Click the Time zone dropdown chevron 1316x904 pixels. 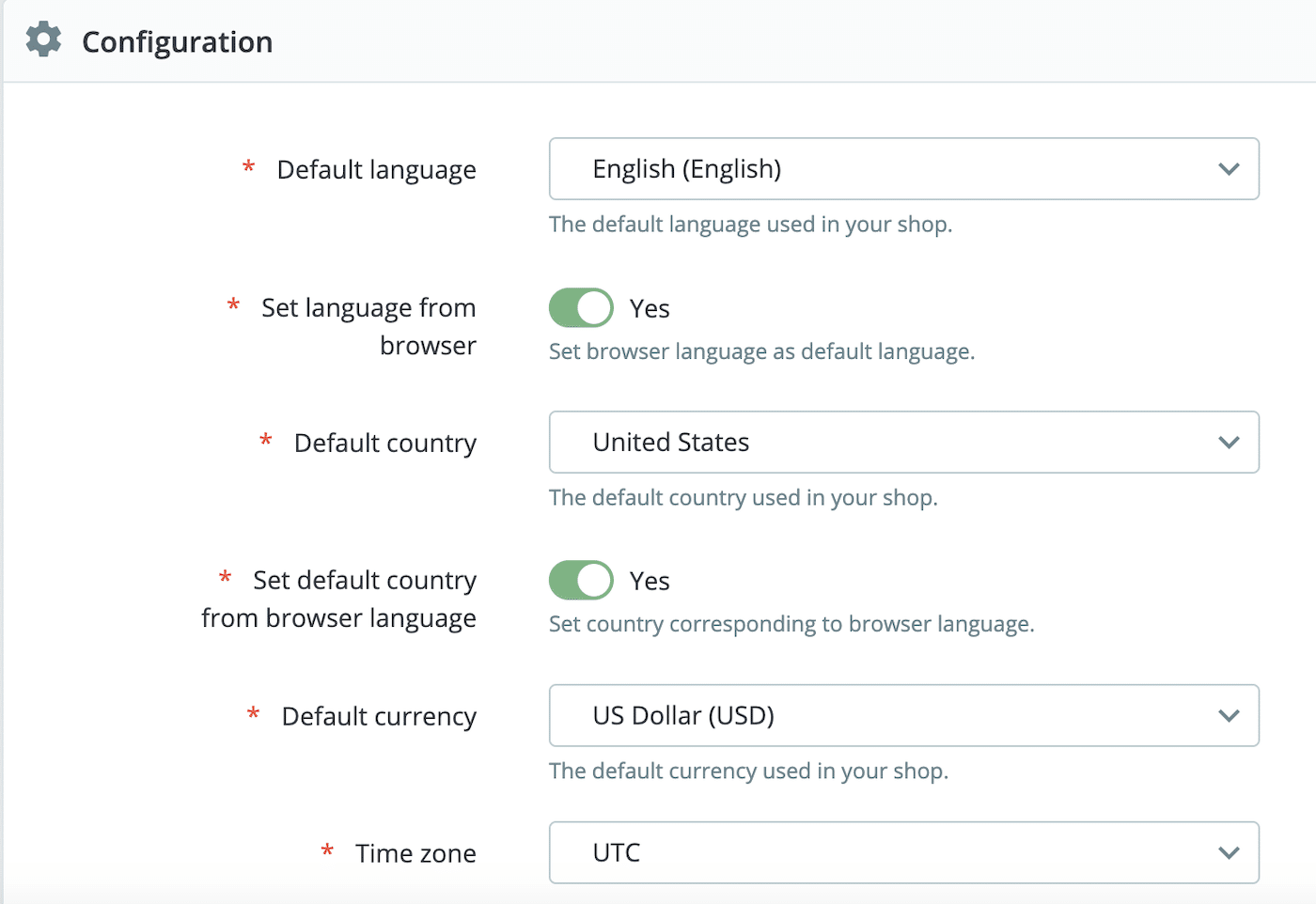click(1229, 852)
